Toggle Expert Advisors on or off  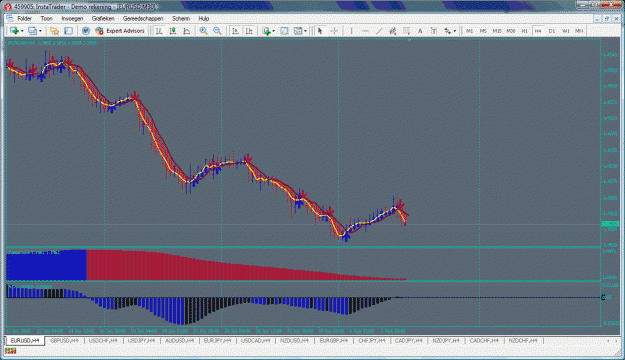coord(120,31)
